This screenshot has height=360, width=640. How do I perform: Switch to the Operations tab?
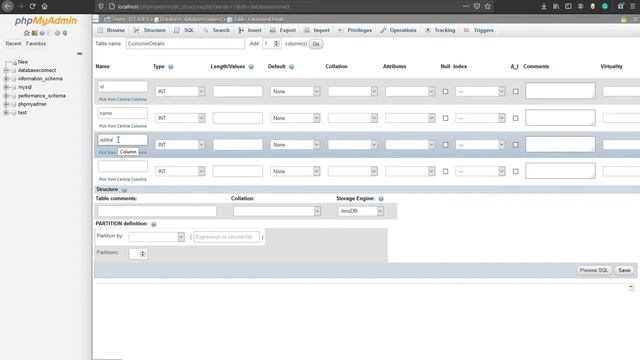[x=398, y=30]
